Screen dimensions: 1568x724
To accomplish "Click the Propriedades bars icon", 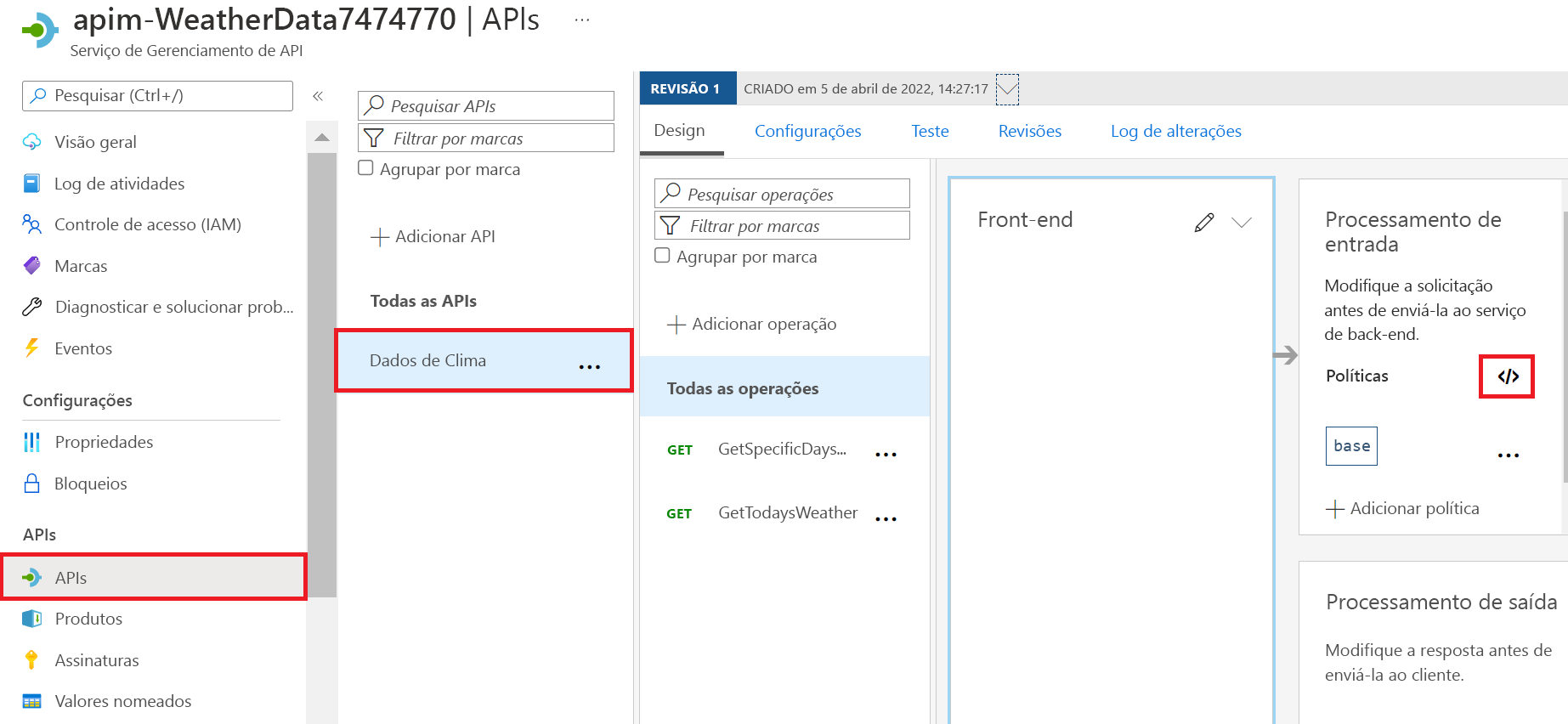I will [x=31, y=442].
